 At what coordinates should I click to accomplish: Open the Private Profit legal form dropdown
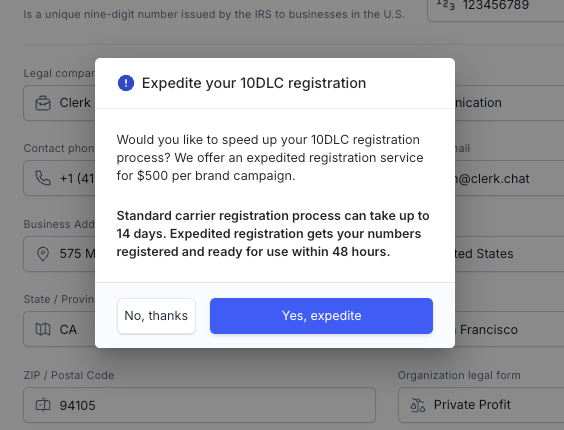coord(481,405)
